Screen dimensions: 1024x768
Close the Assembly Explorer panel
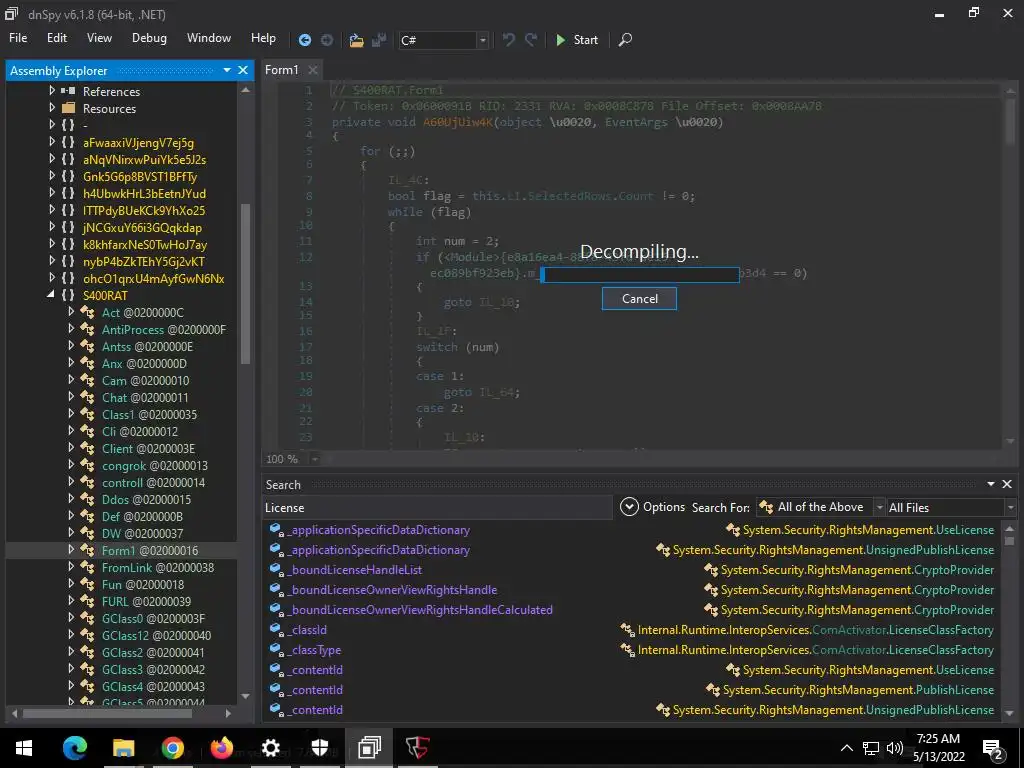click(x=243, y=70)
